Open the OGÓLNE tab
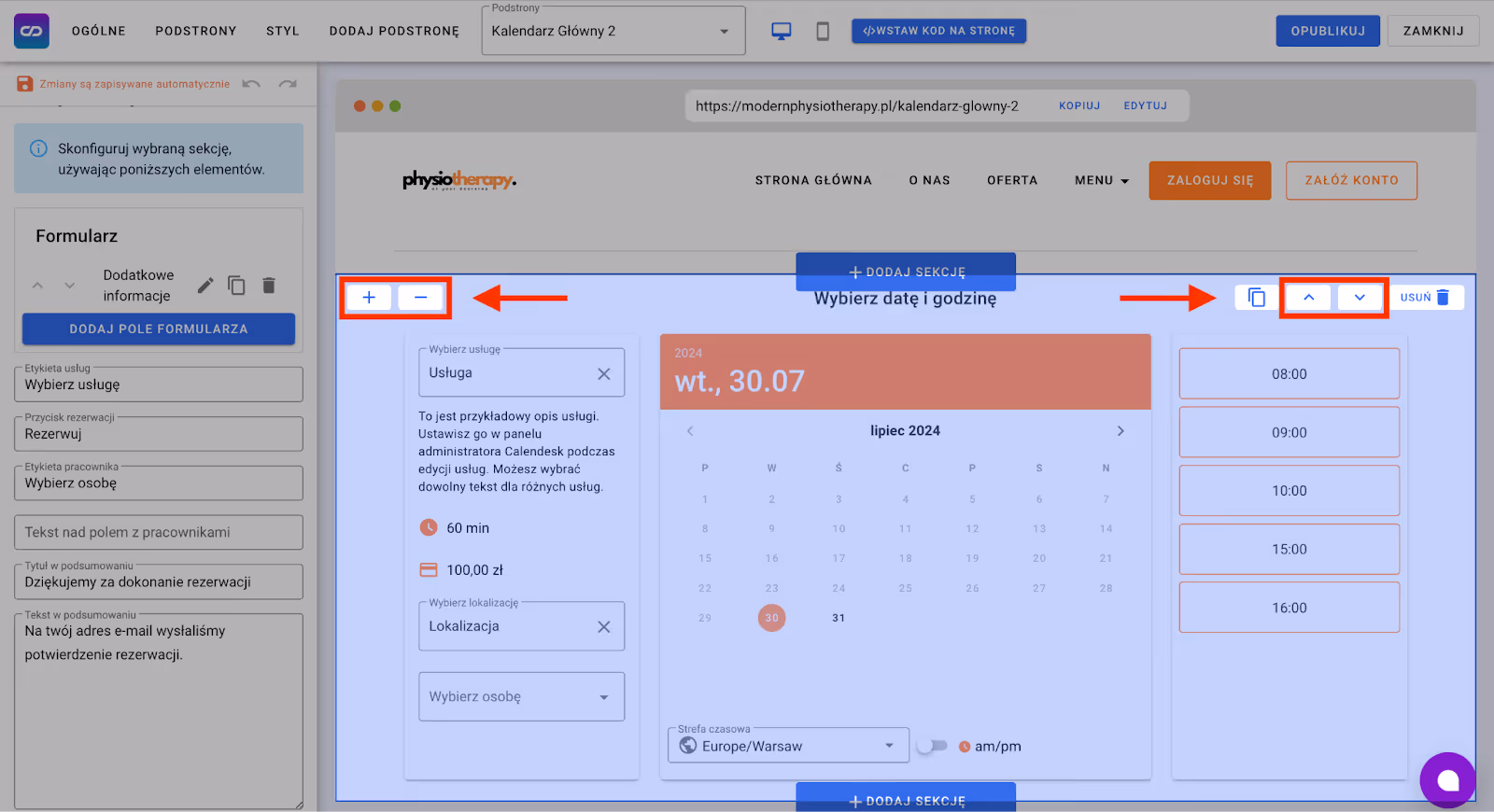1494x812 pixels. pyautogui.click(x=99, y=31)
